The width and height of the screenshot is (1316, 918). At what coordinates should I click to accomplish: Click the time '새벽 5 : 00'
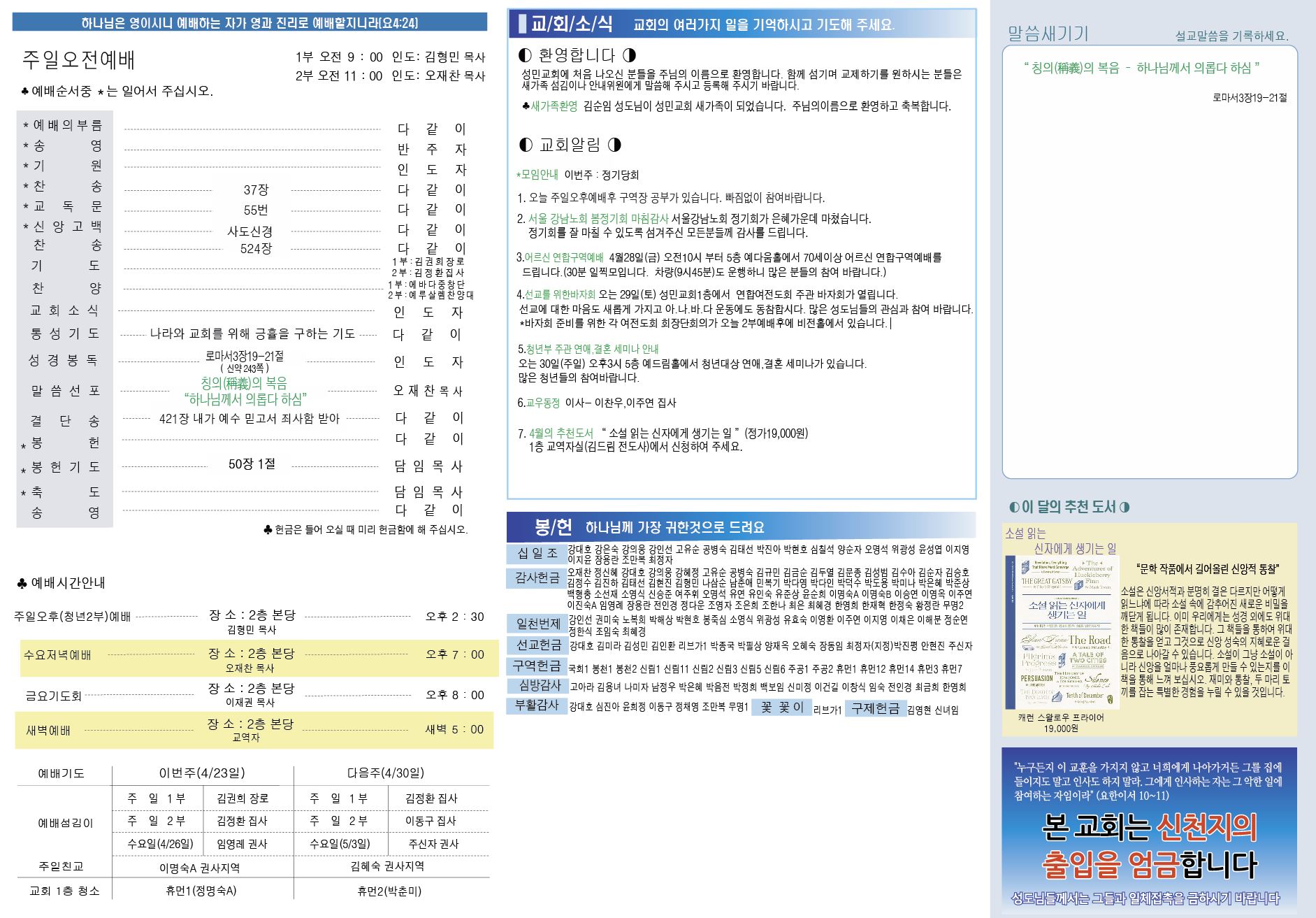tap(454, 729)
